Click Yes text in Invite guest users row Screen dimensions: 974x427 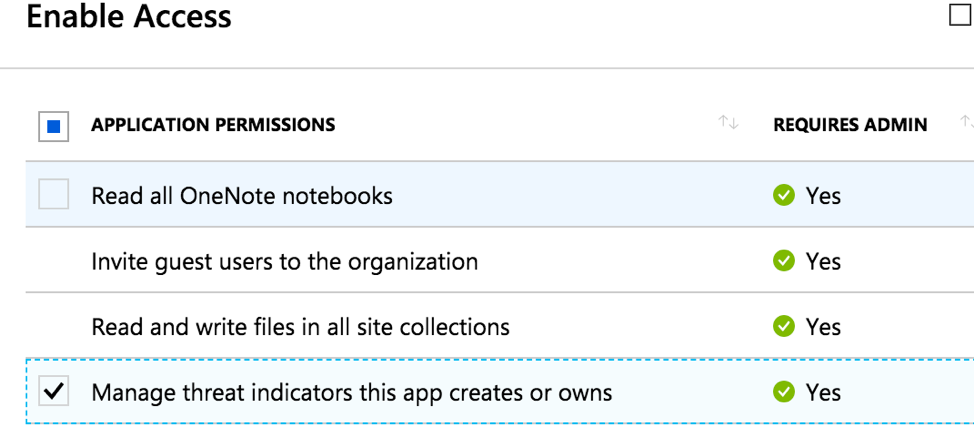pyautogui.click(x=823, y=261)
